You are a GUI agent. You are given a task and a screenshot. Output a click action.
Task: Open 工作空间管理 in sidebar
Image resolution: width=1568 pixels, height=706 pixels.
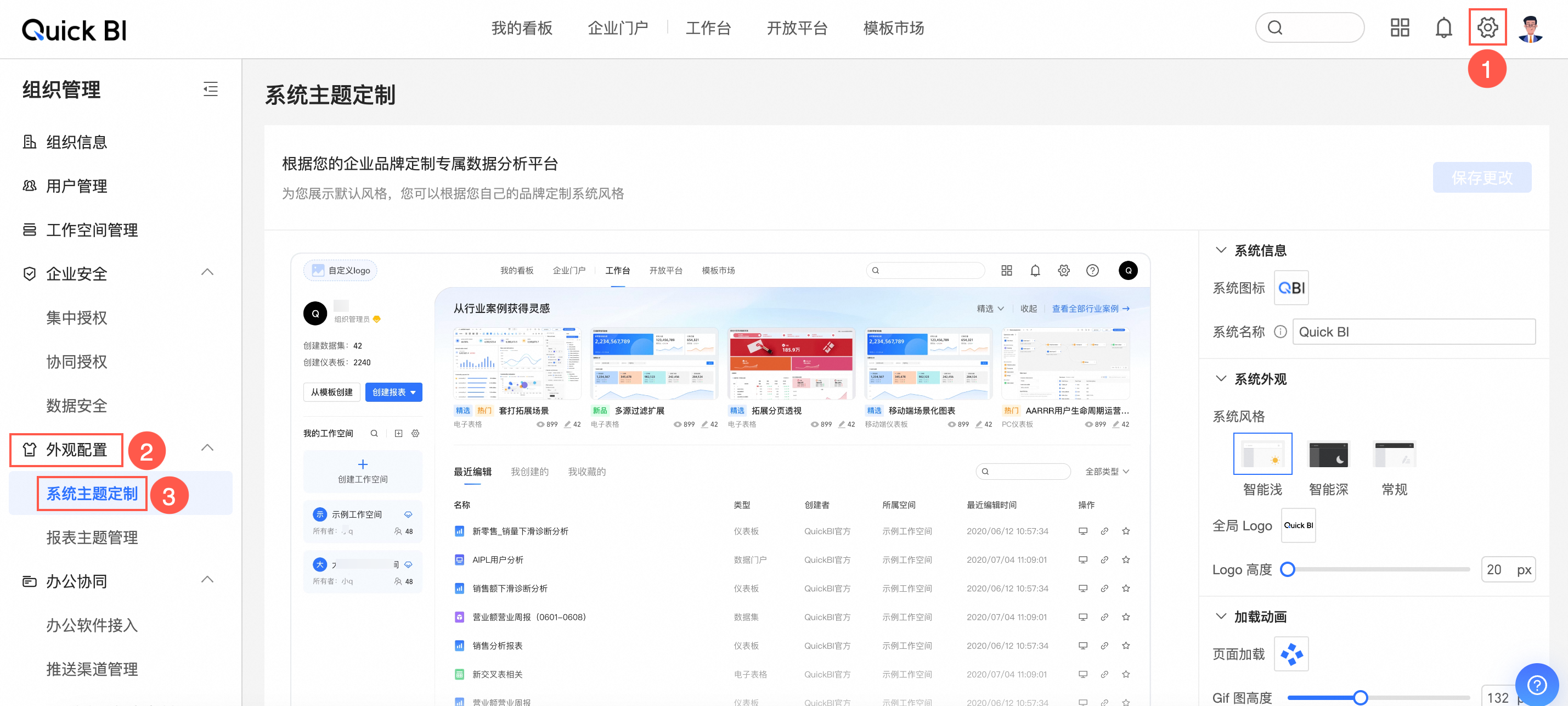point(91,229)
